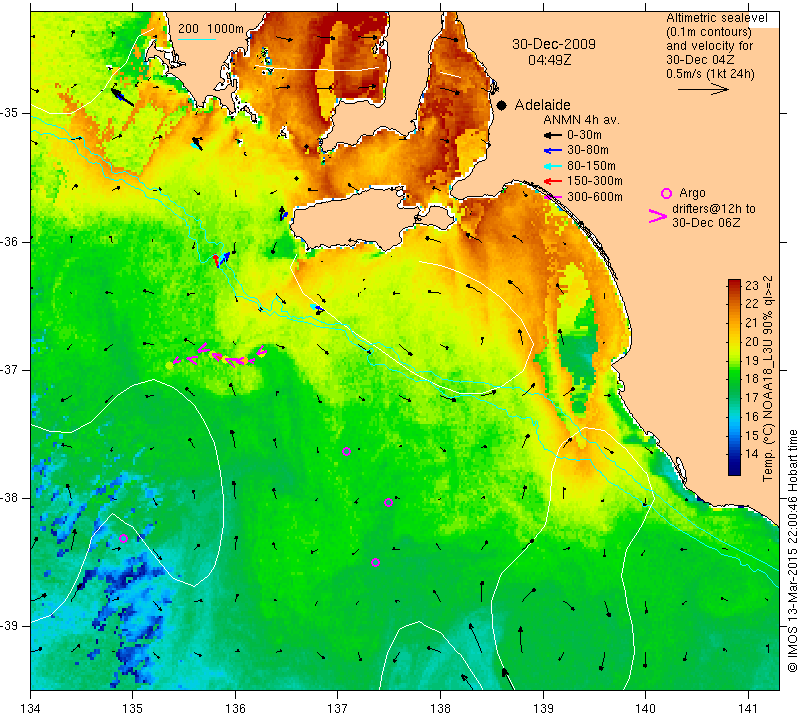This screenshot has width=800, height=720.
Task: Click the longitude axis label 134
Action: [x=31, y=709]
